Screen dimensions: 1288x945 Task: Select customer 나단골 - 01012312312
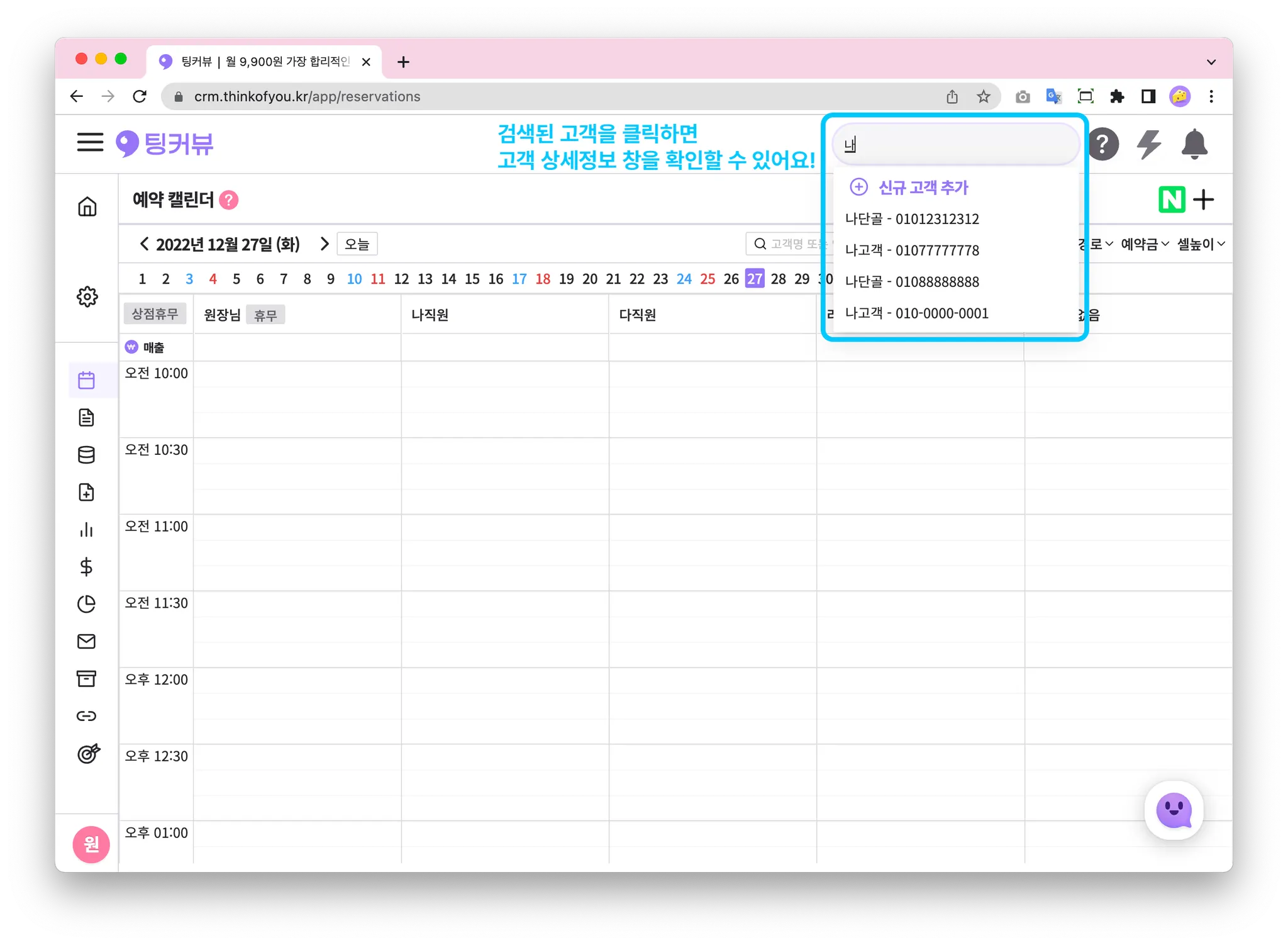tap(912, 219)
